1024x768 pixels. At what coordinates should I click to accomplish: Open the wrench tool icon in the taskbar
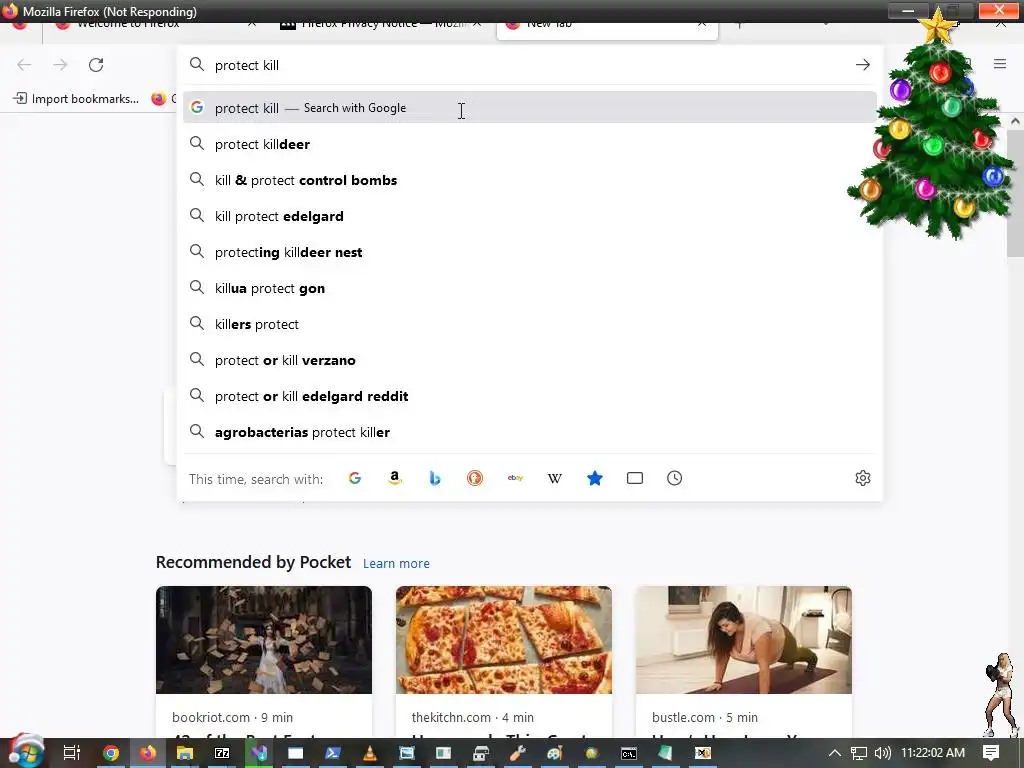(x=517, y=753)
